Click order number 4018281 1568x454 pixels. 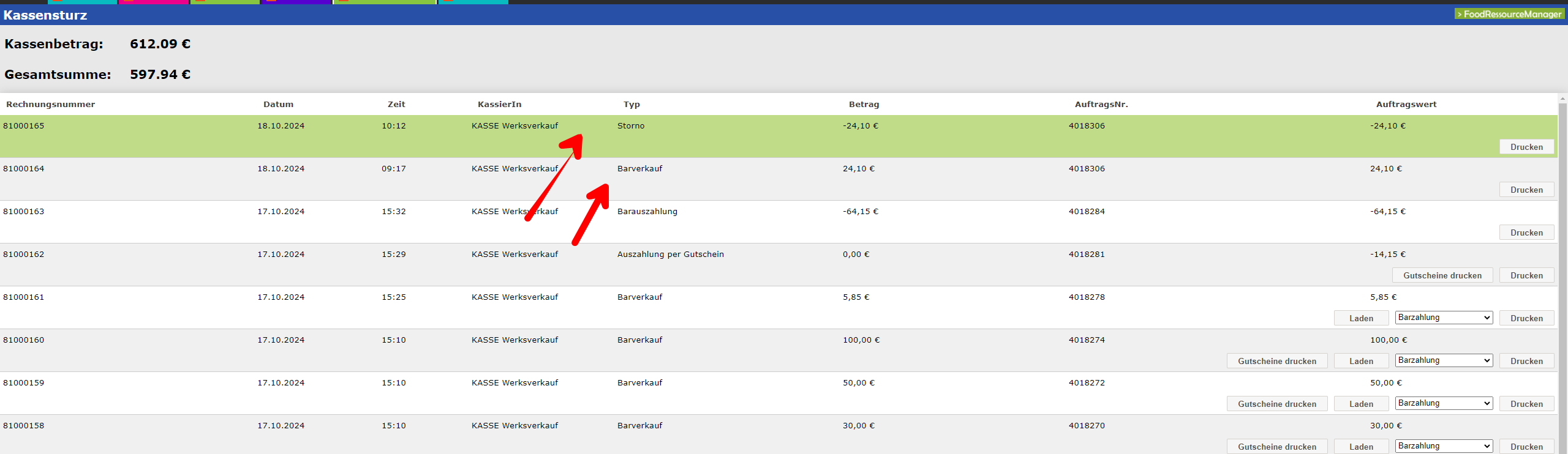[x=1087, y=254]
